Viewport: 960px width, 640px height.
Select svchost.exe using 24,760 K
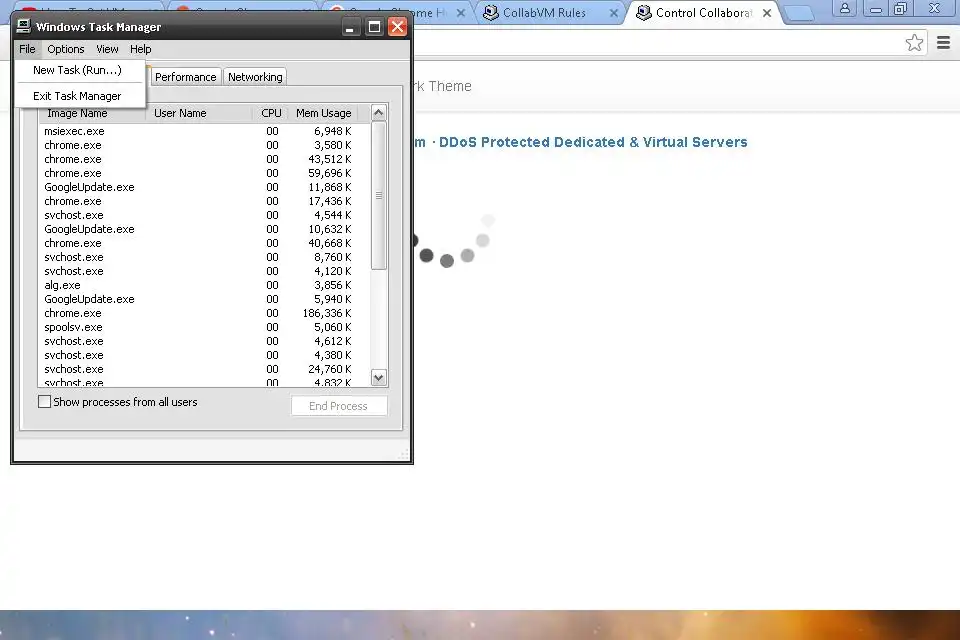pos(204,369)
